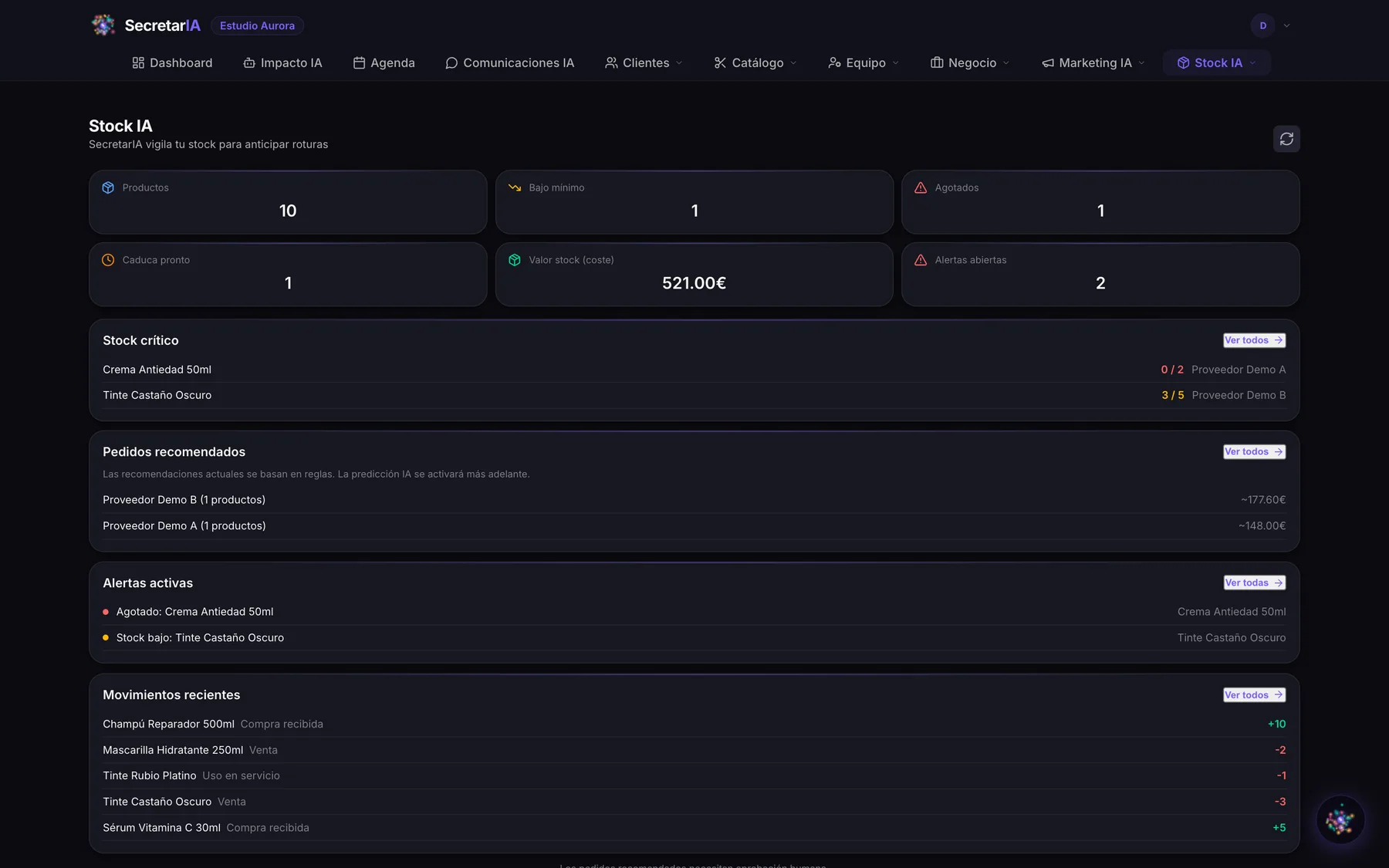
Task: Open the Impacto IA tab
Action: click(282, 62)
